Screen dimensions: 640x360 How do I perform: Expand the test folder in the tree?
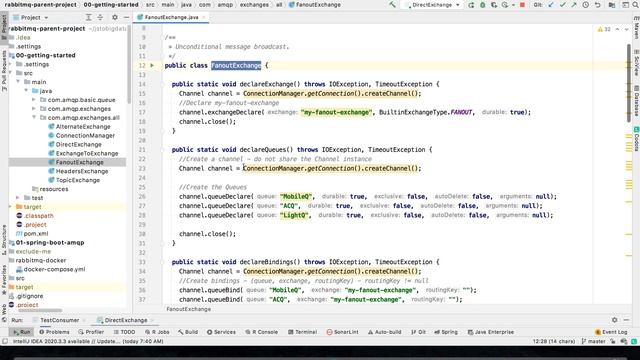[18, 198]
